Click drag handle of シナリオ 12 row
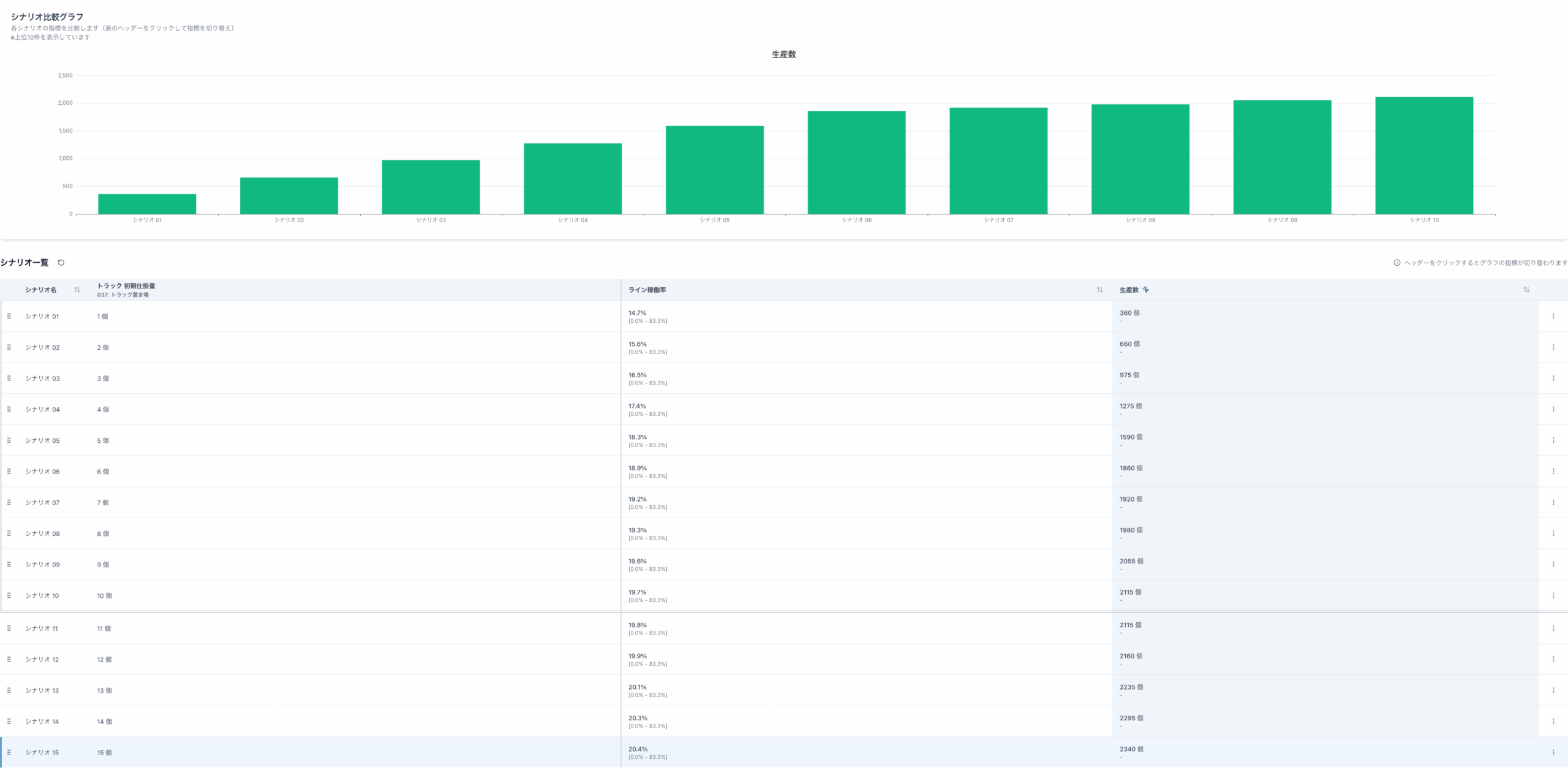Image resolution: width=1568 pixels, height=768 pixels. click(9, 660)
